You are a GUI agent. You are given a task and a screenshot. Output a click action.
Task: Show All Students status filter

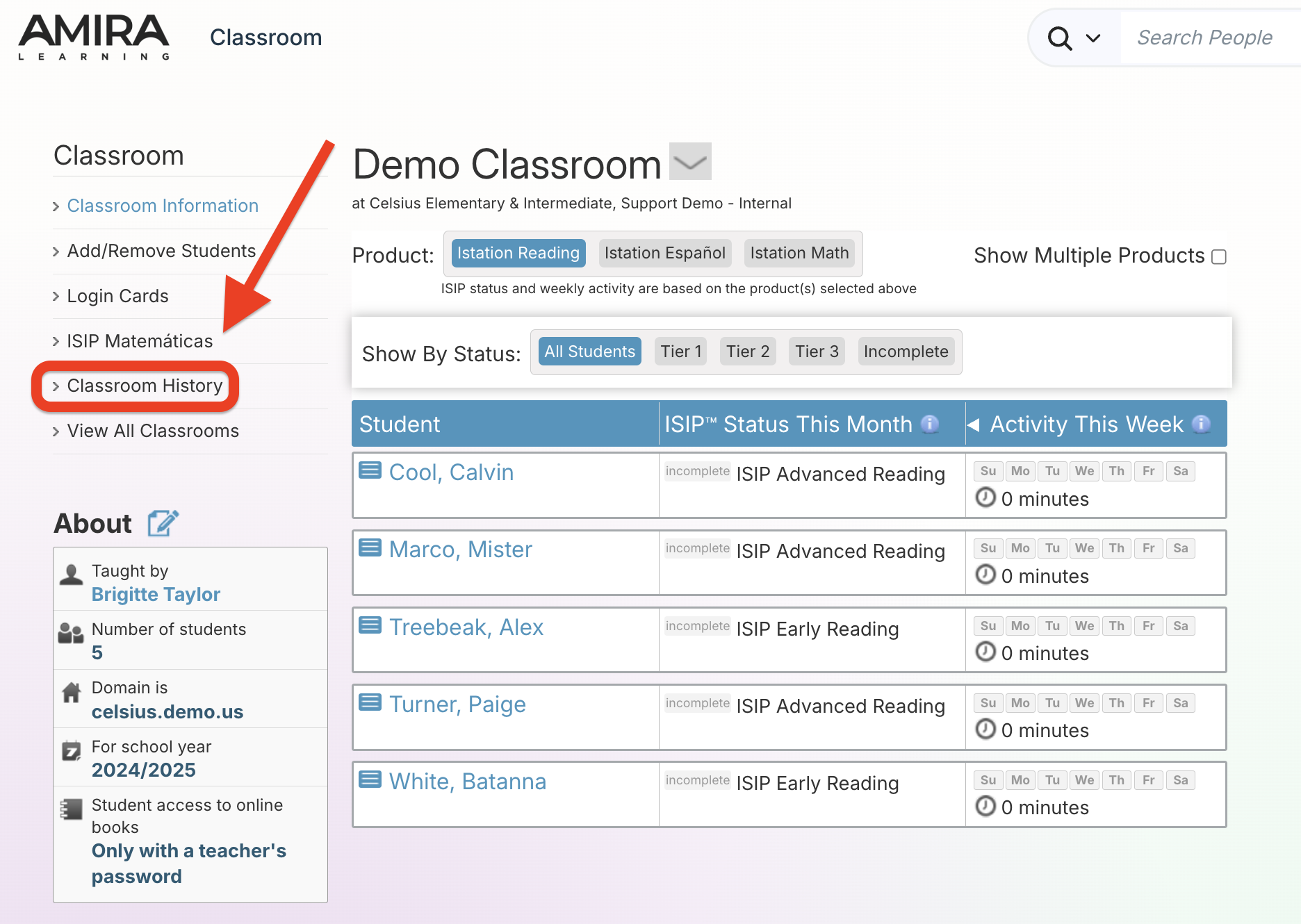click(590, 352)
